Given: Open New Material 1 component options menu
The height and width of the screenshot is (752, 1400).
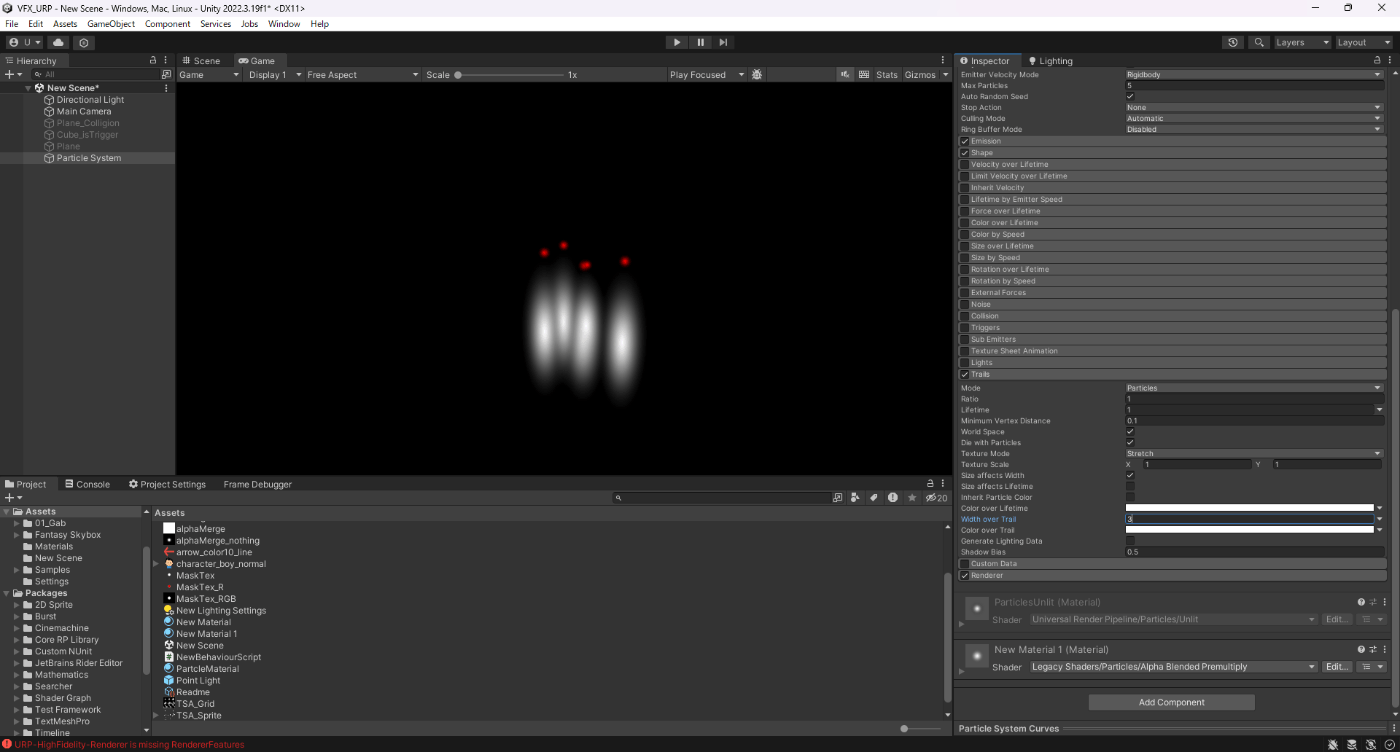Looking at the screenshot, I should (1385, 650).
